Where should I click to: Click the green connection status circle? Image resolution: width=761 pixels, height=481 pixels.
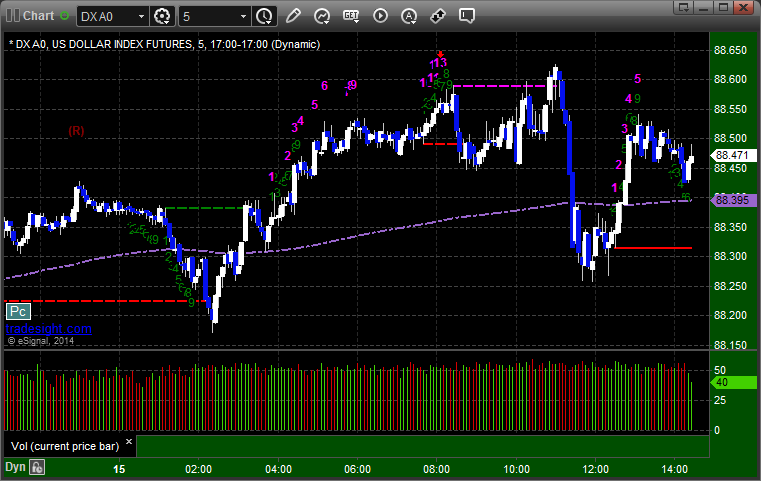(64, 16)
